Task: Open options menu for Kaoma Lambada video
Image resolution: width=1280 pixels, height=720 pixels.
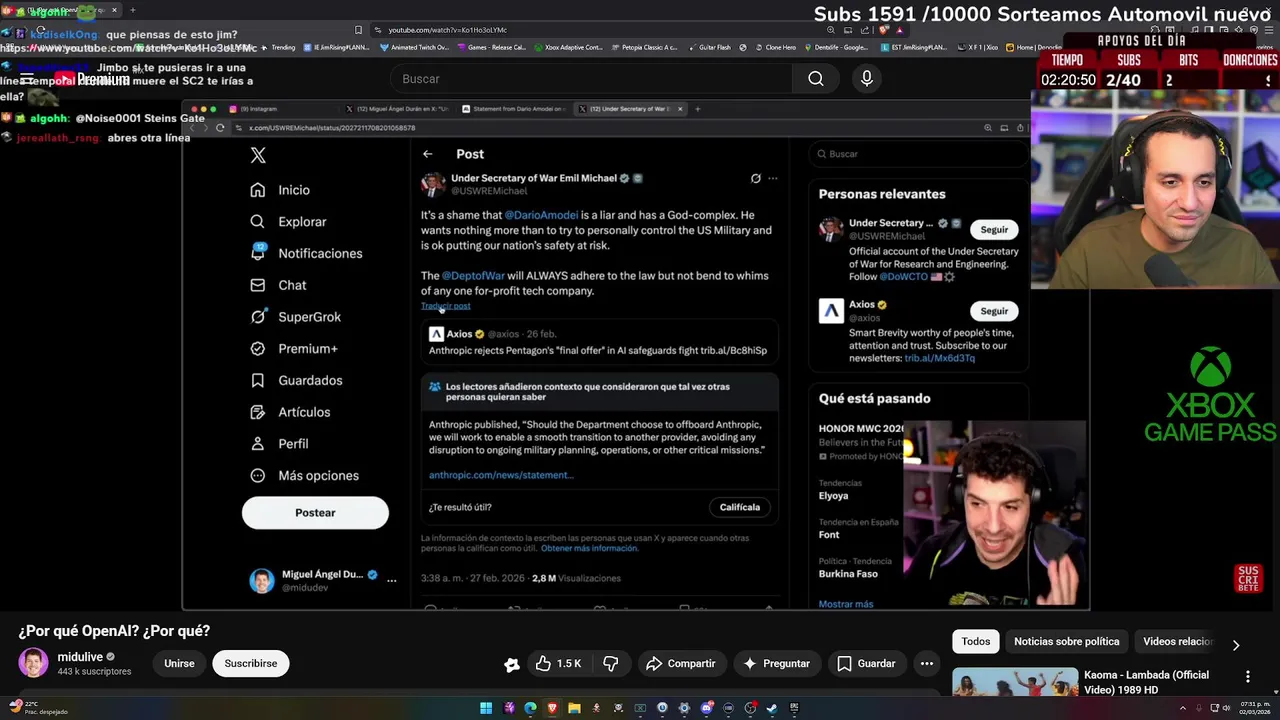Action: (1247, 677)
